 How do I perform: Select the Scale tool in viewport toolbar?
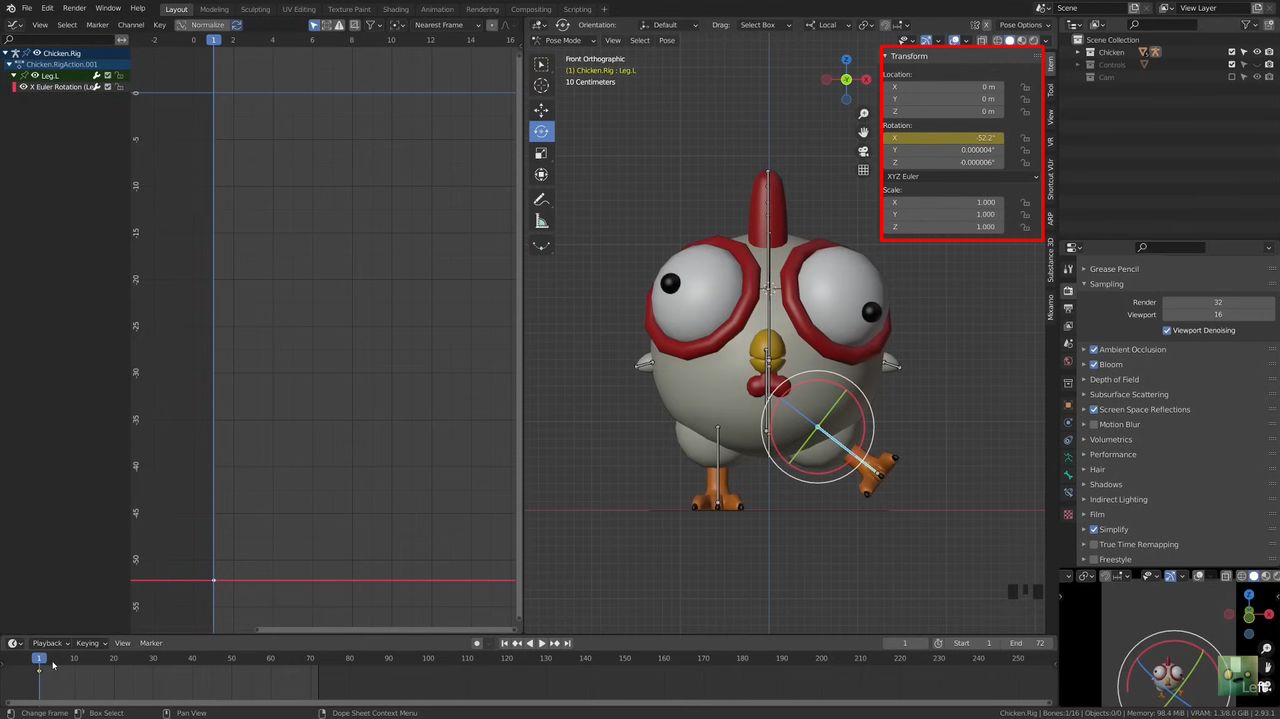541,153
